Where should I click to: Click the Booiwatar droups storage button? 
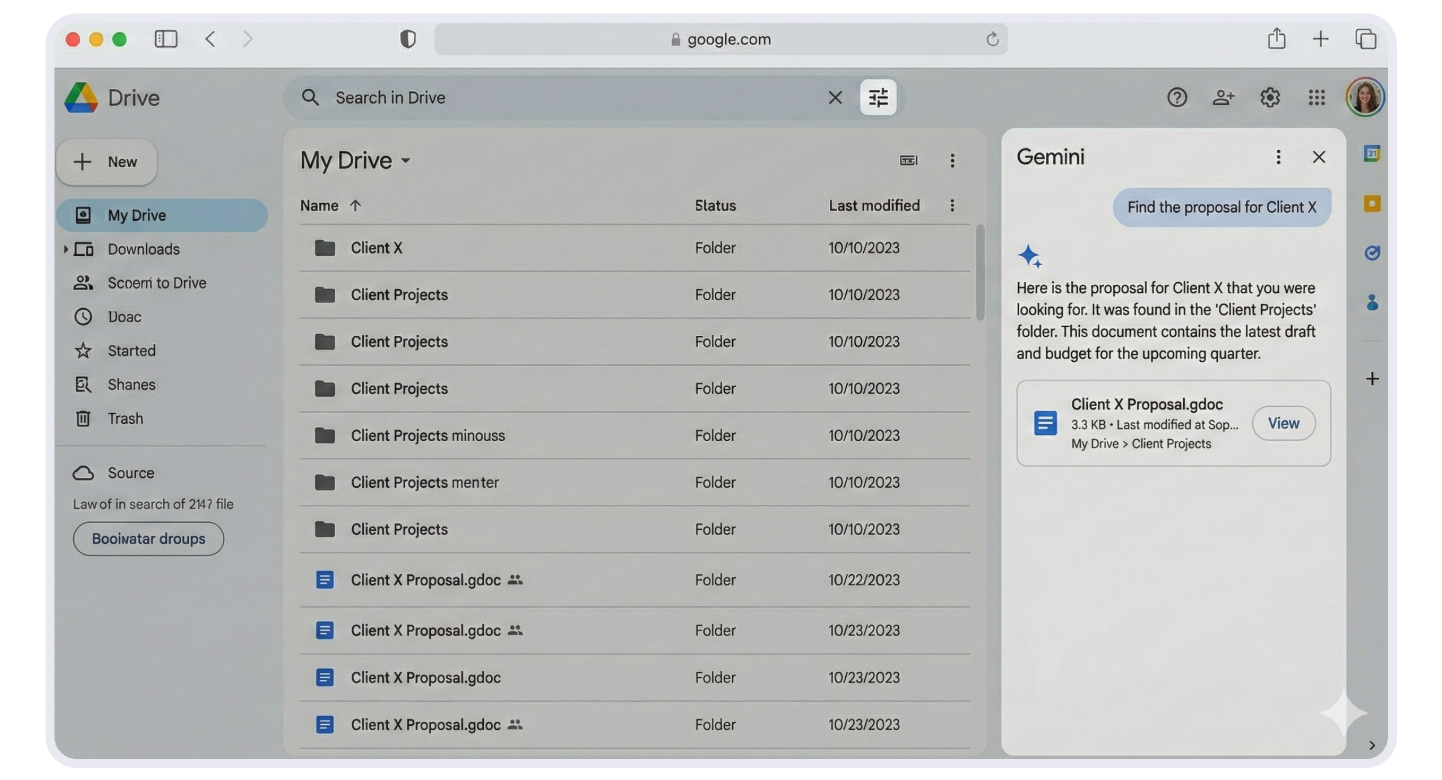coord(148,538)
